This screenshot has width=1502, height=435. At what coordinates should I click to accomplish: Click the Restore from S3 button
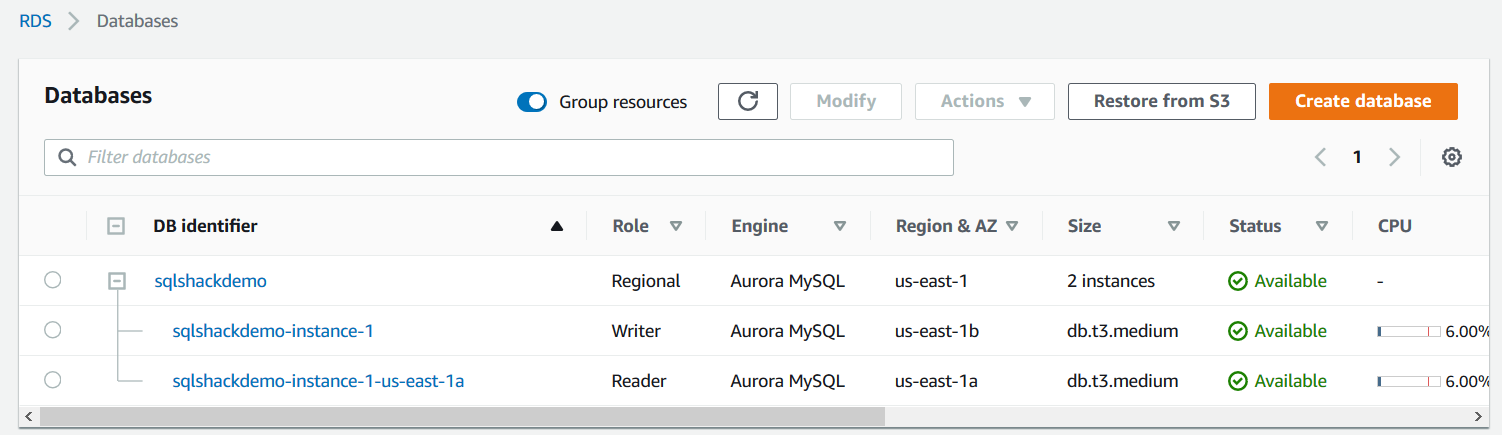point(1161,101)
